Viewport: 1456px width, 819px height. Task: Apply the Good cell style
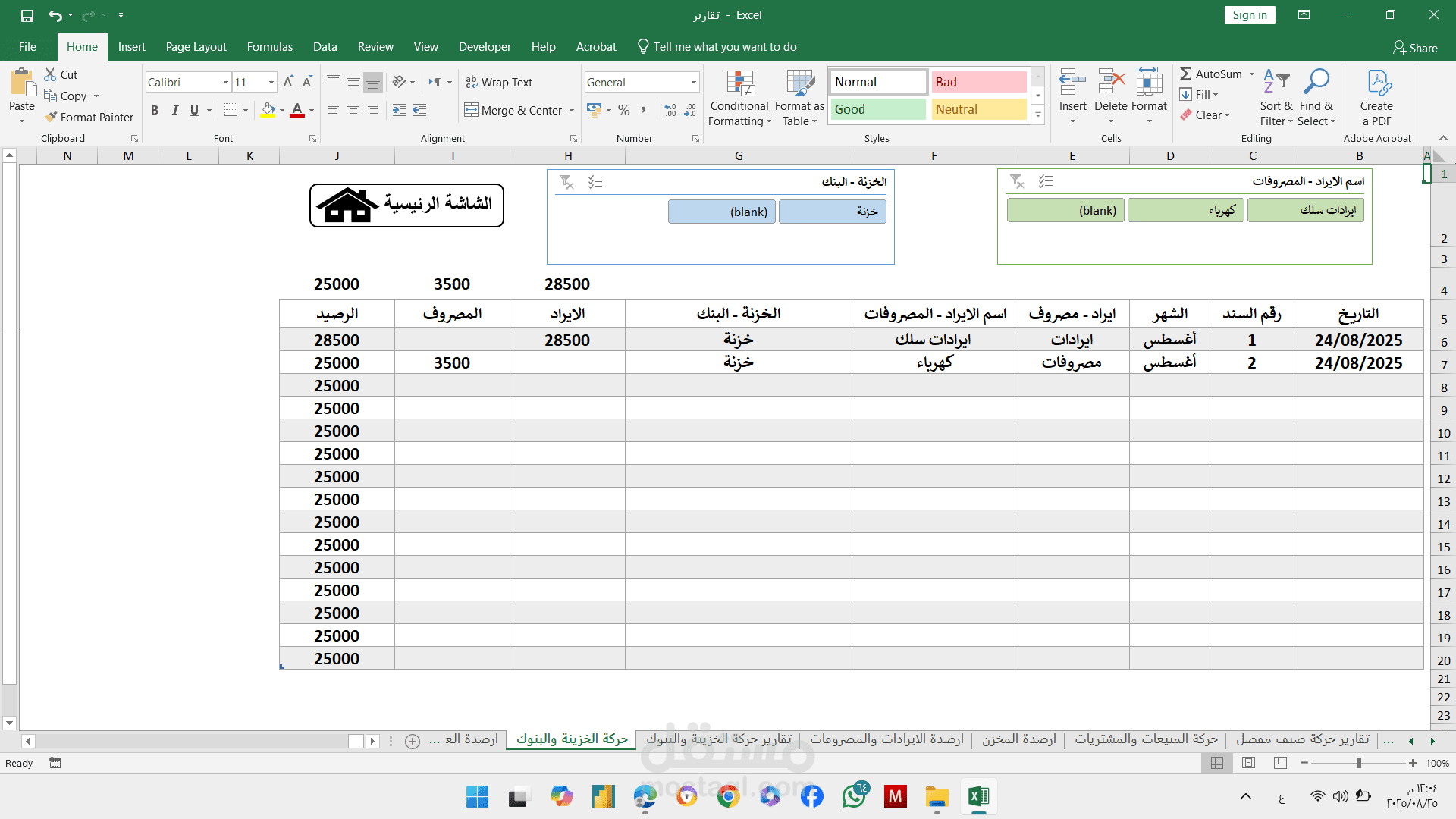[x=878, y=109]
